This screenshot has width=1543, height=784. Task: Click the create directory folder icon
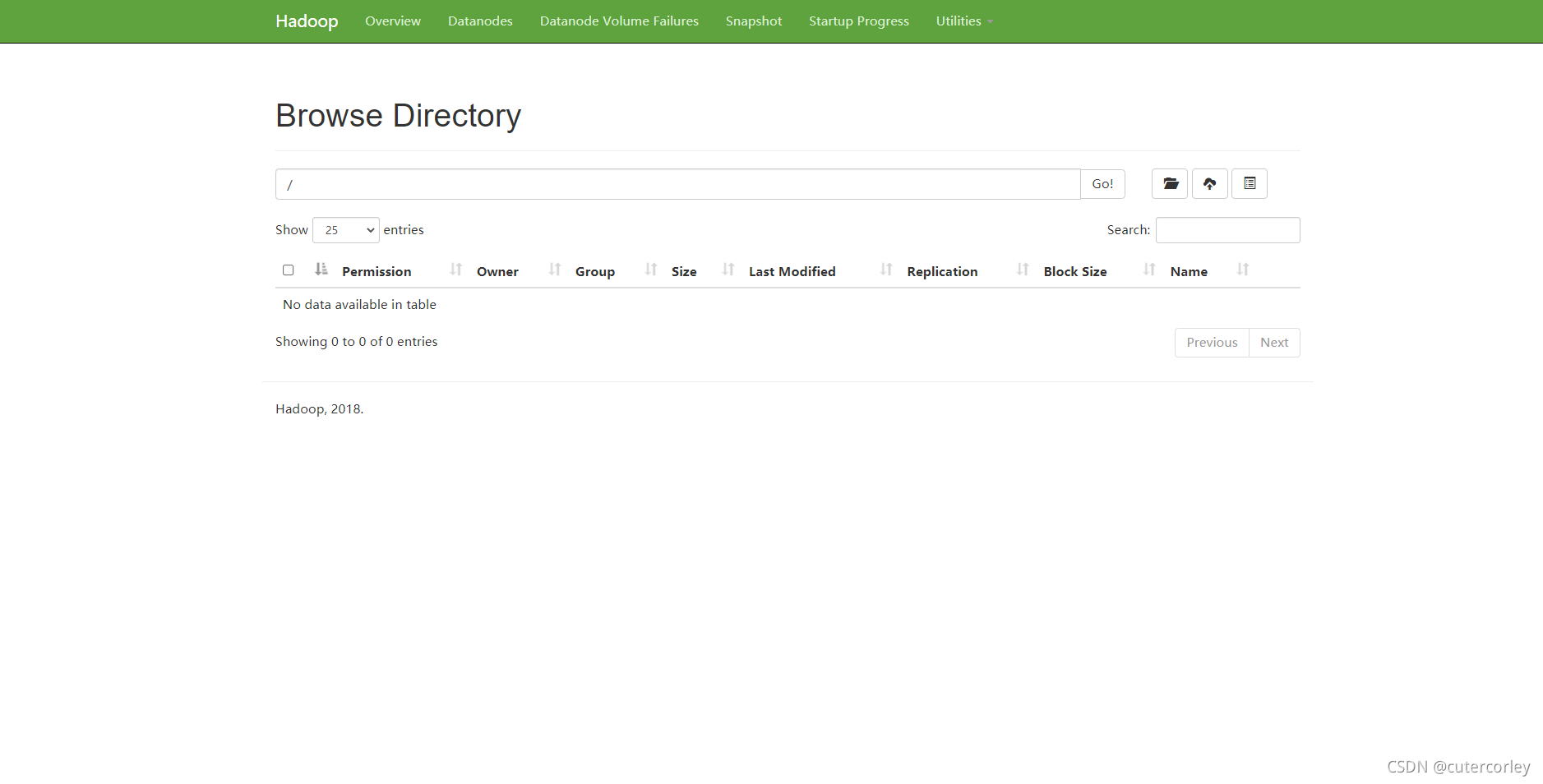tap(1170, 184)
